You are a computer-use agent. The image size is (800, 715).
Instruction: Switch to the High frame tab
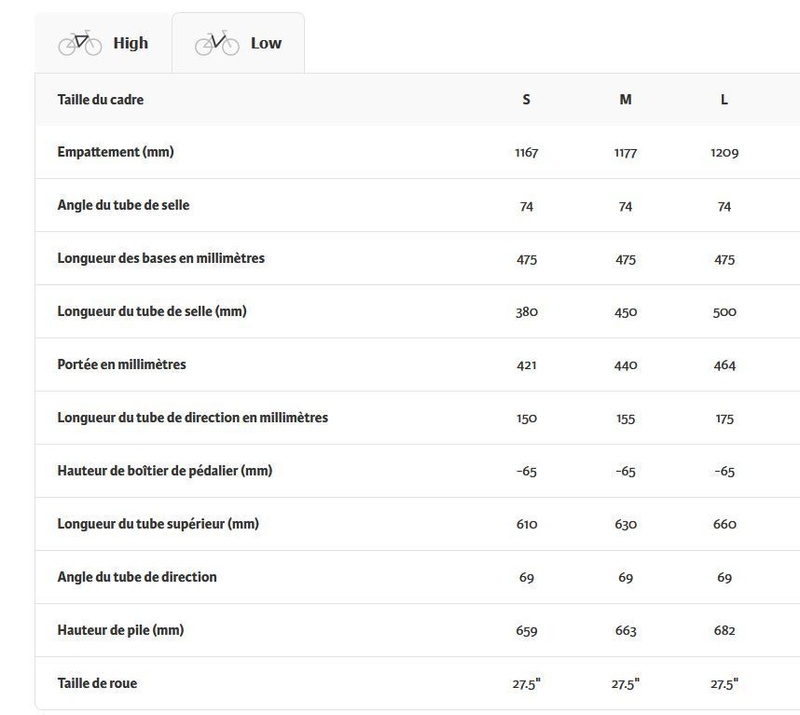click(x=130, y=43)
